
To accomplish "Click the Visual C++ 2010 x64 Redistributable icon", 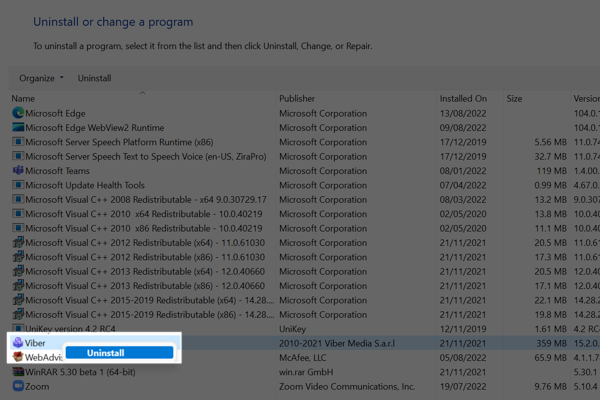I will tap(18, 214).
